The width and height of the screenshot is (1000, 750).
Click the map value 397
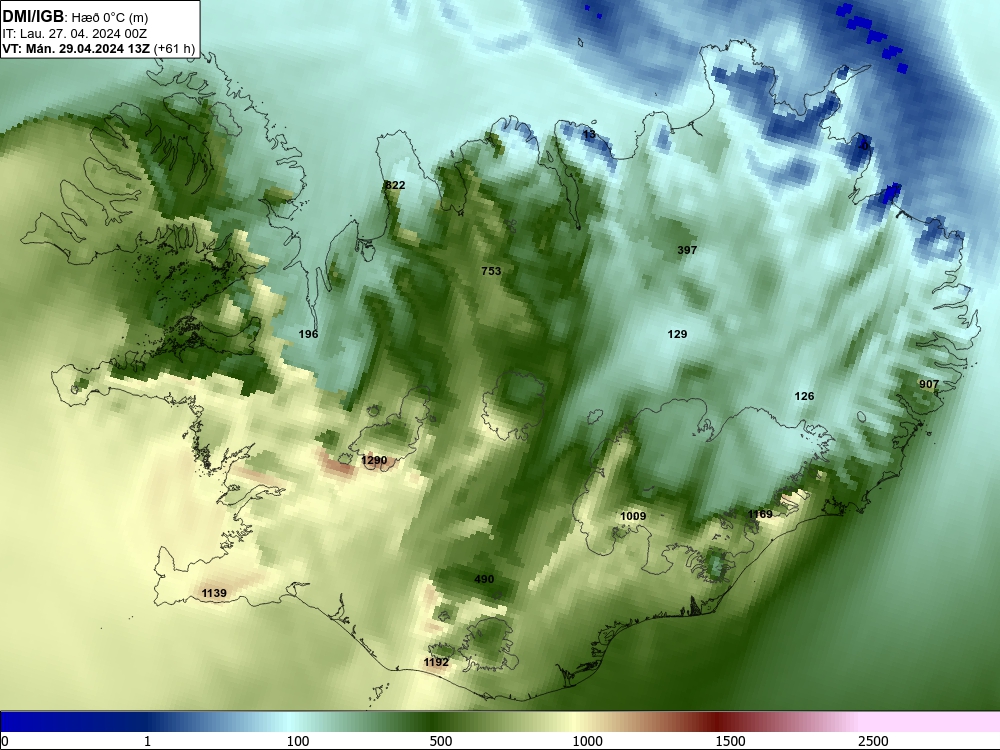point(687,250)
